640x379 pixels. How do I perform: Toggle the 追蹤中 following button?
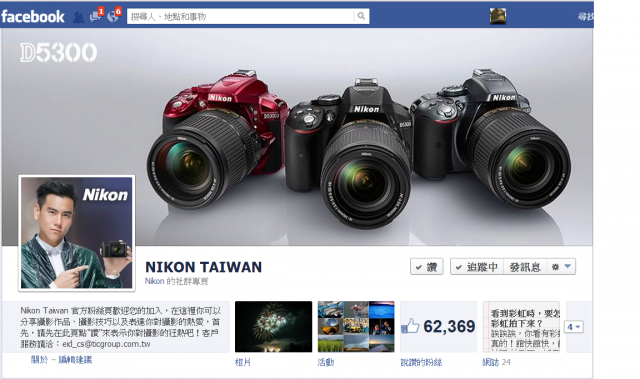tap(477, 267)
